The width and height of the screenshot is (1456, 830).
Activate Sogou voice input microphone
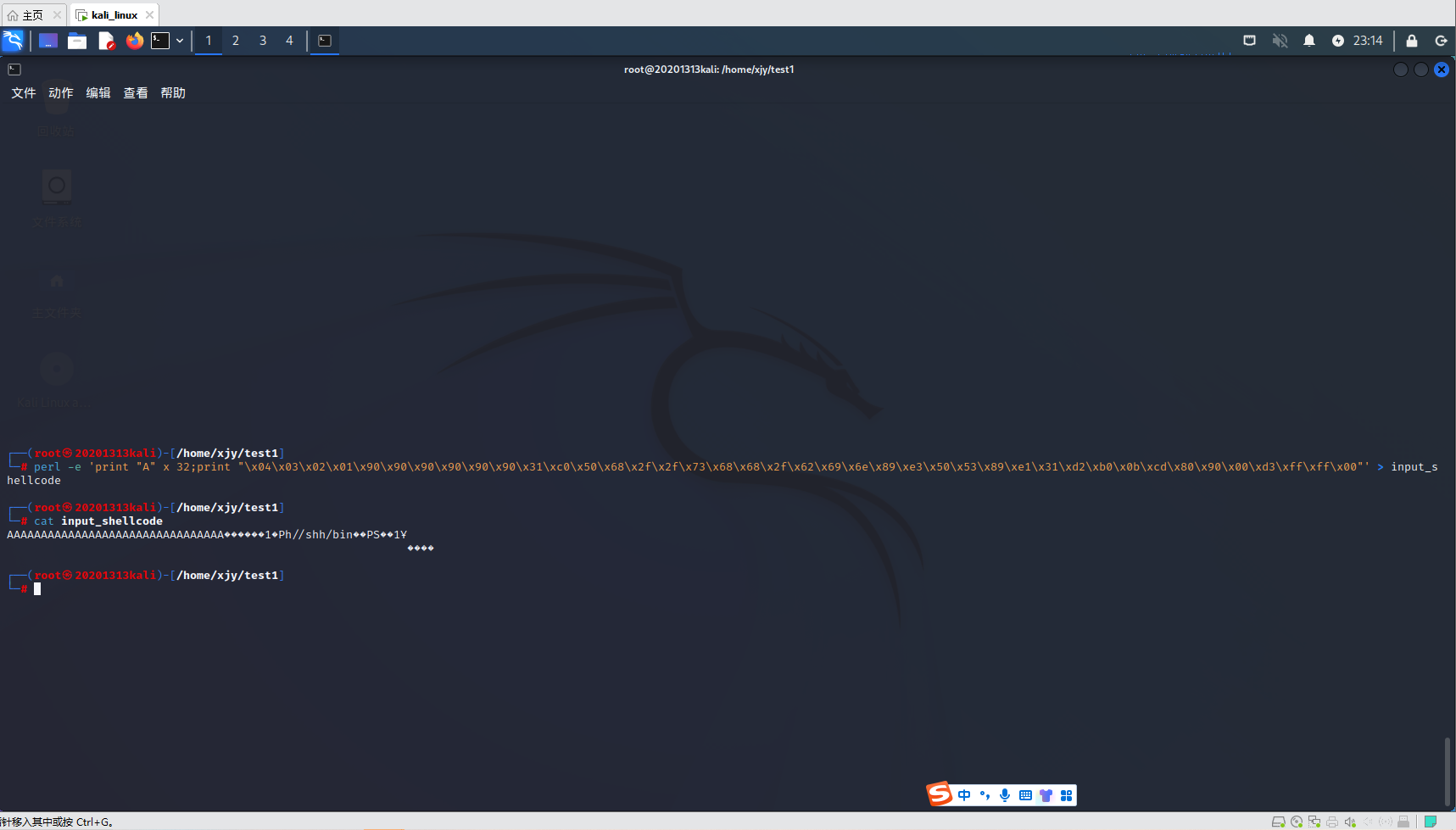pos(1005,795)
